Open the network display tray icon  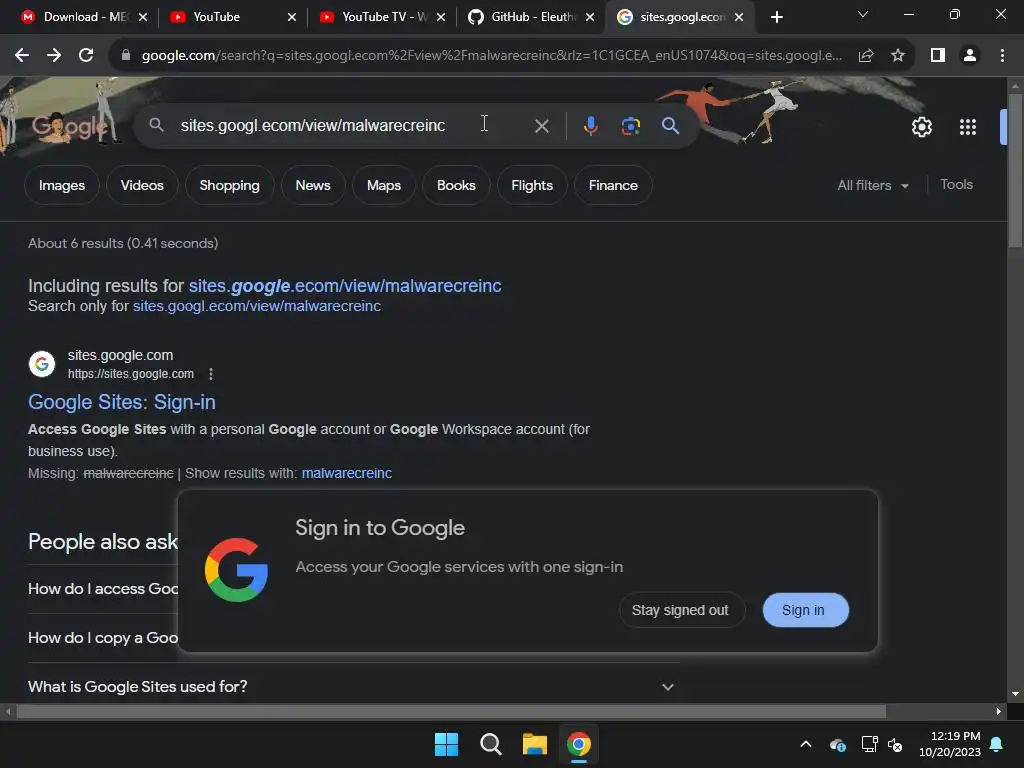coord(869,744)
